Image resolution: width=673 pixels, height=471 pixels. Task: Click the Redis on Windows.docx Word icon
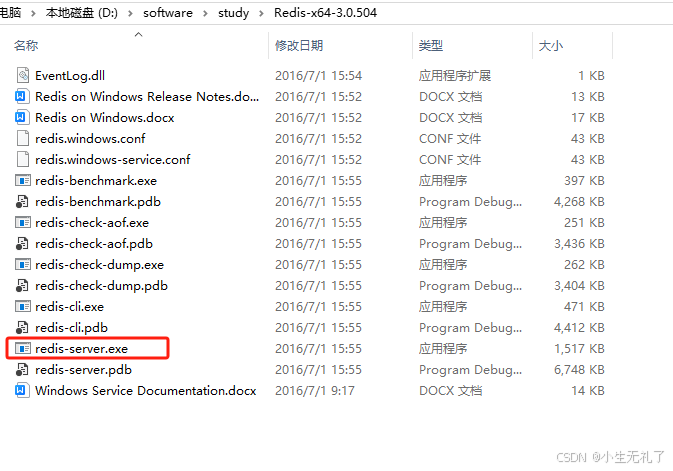click(23, 117)
